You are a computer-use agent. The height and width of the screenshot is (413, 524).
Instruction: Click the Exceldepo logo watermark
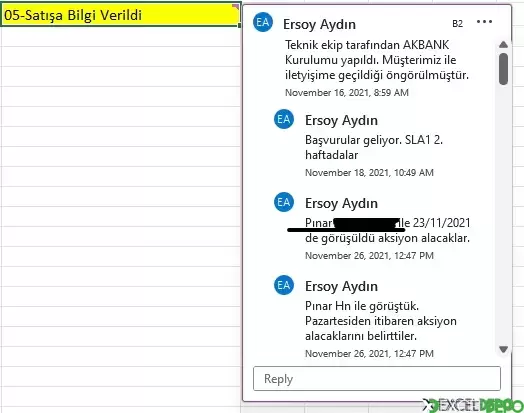pos(473,405)
